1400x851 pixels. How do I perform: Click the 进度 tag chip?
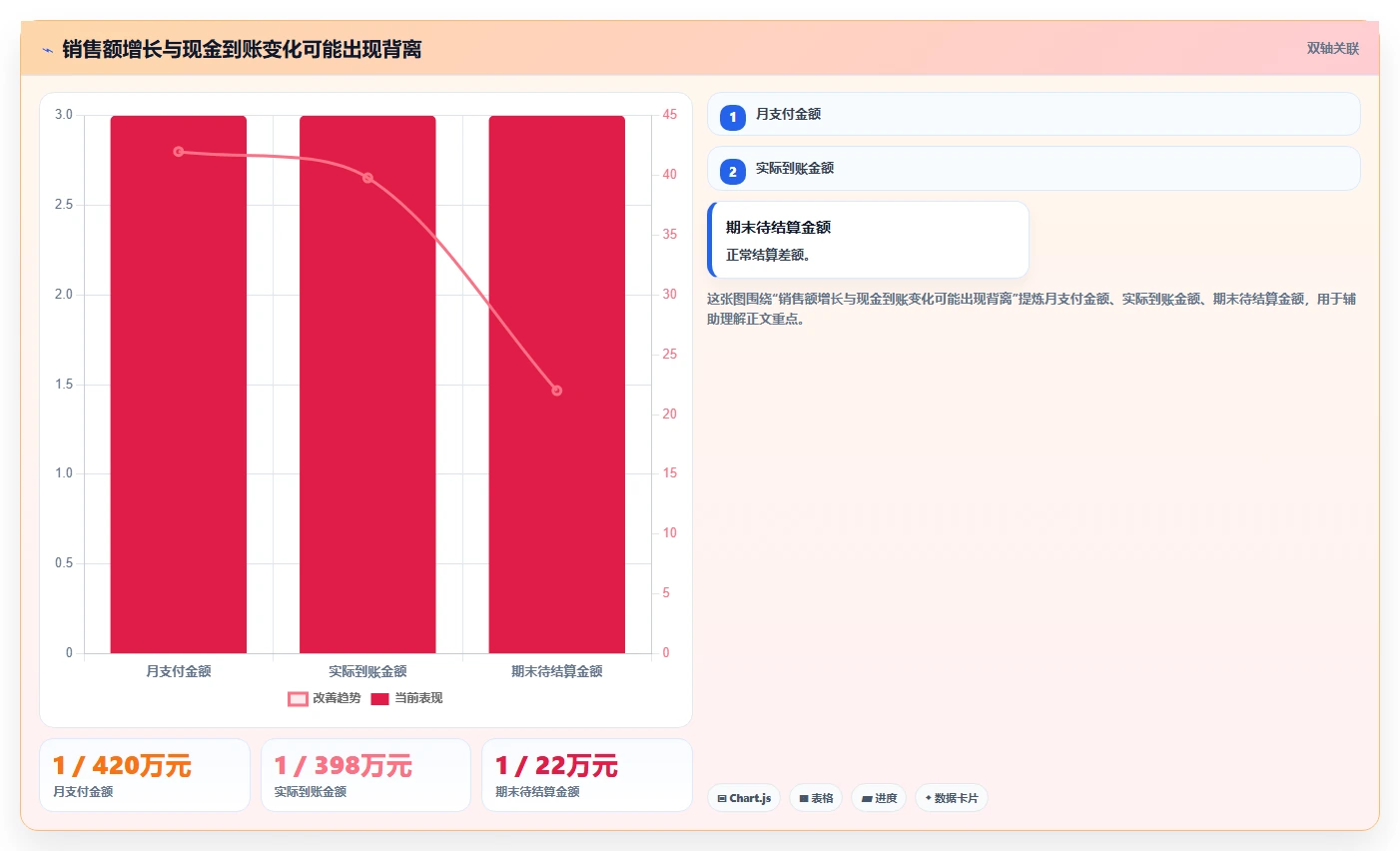coord(879,798)
